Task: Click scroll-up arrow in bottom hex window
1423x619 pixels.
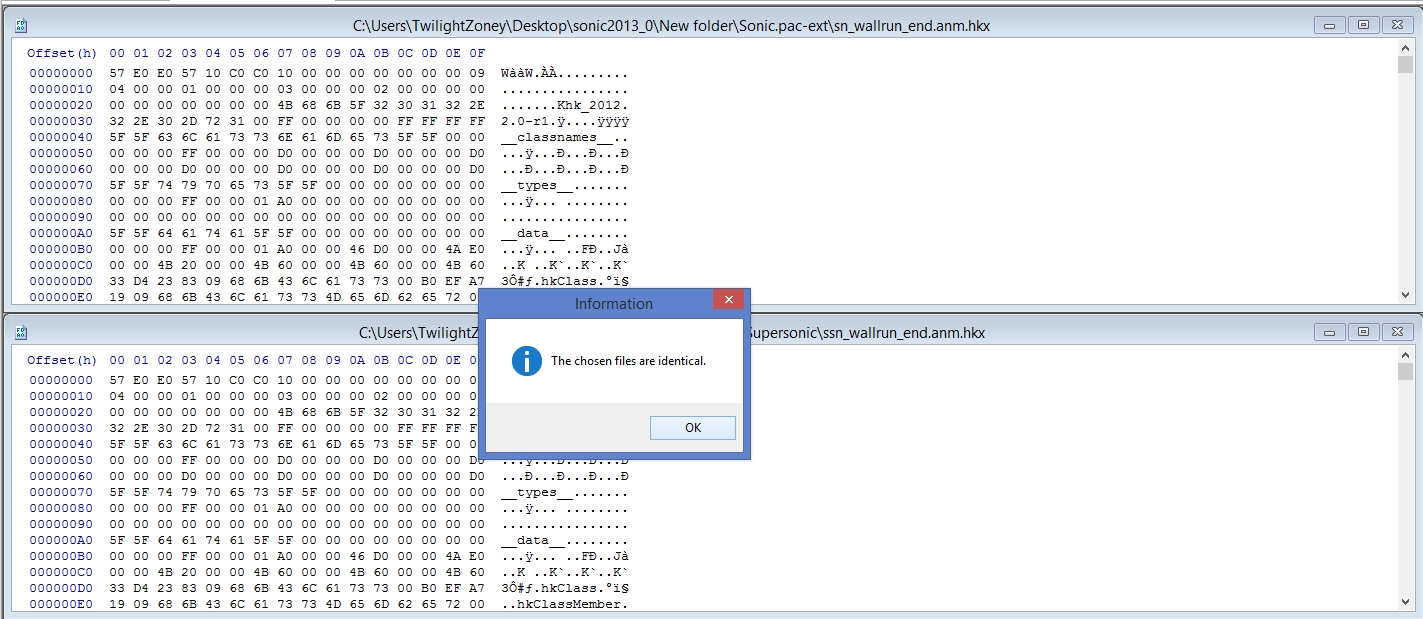Action: 1405,356
